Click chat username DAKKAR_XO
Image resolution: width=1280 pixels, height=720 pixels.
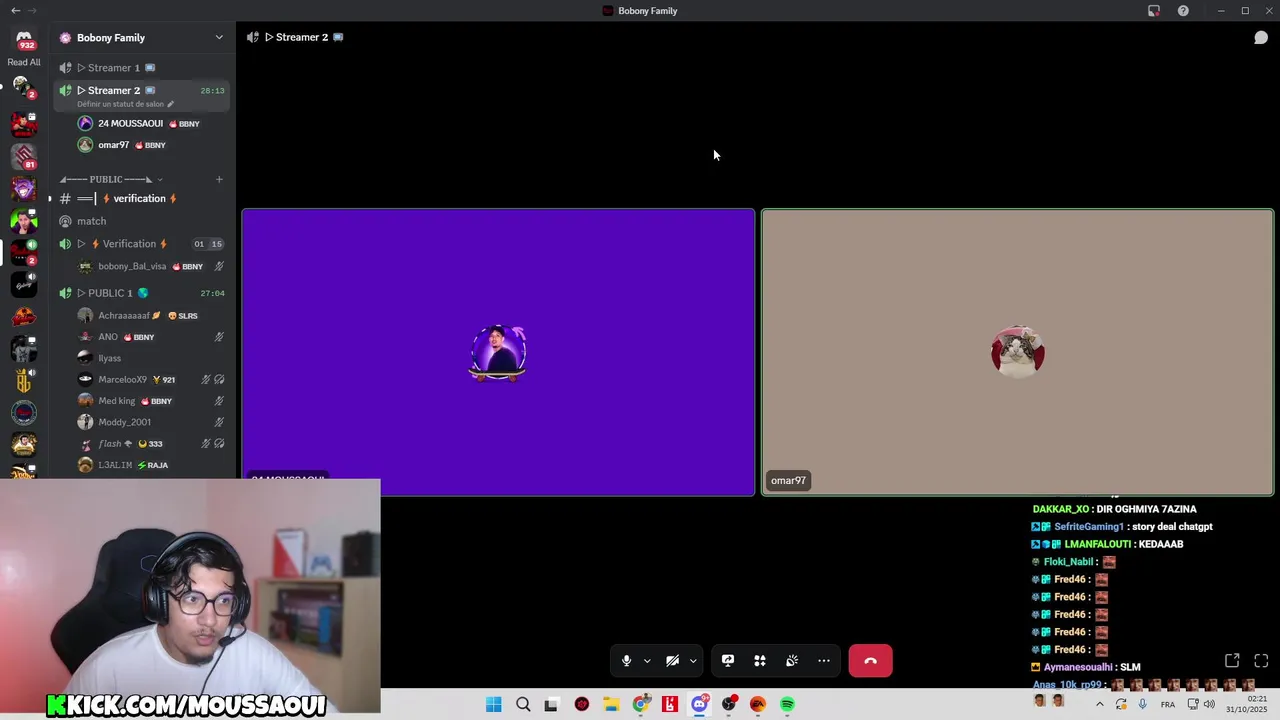point(1061,509)
